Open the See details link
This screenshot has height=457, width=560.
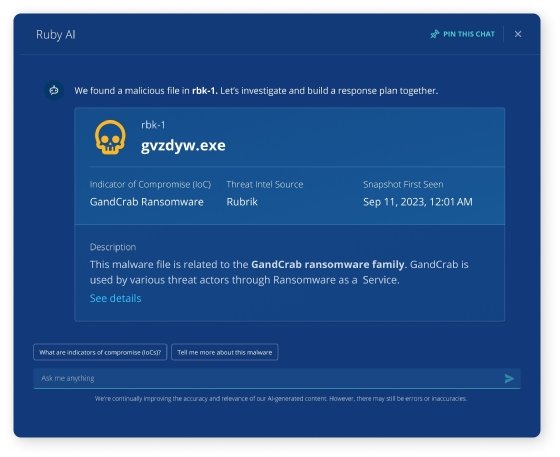point(115,298)
